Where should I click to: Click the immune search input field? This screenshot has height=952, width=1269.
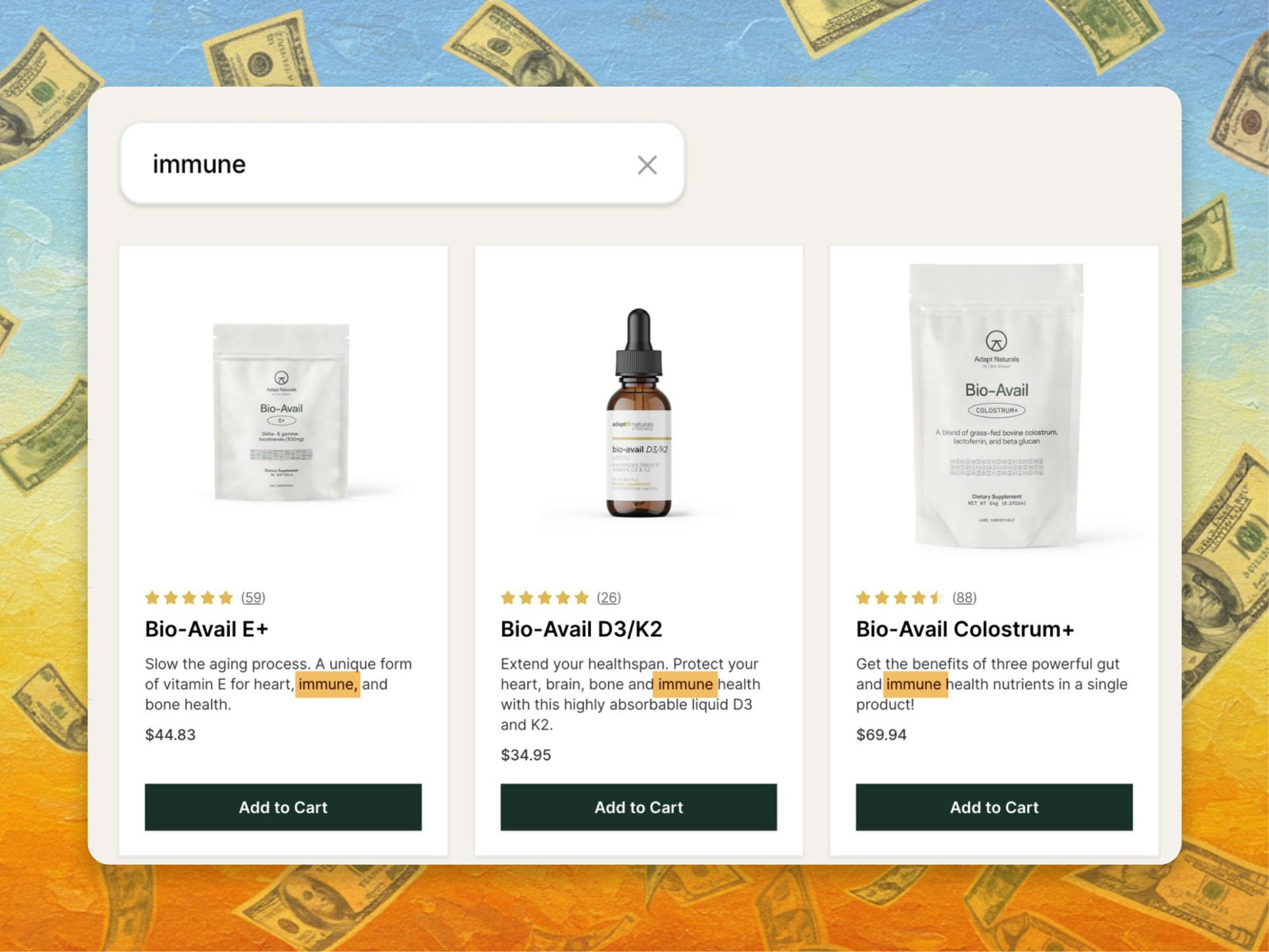402,164
